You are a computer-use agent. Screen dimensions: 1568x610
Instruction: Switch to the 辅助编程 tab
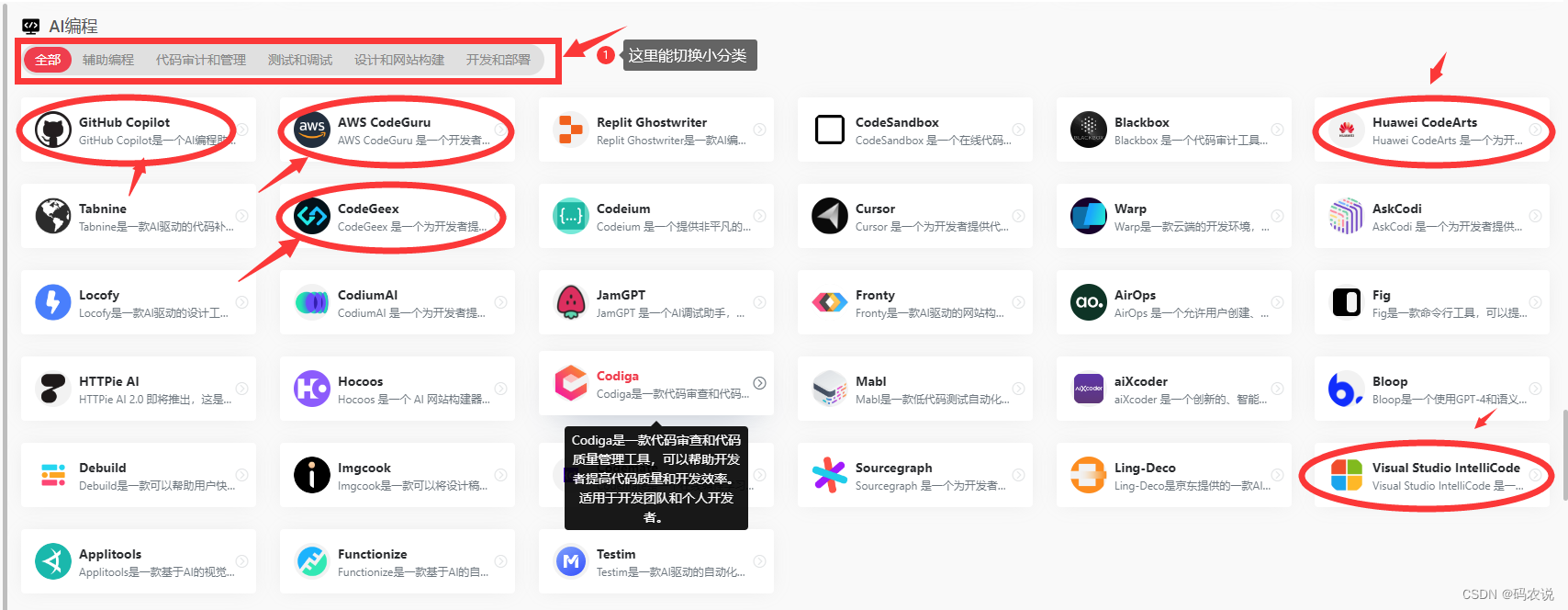click(108, 60)
